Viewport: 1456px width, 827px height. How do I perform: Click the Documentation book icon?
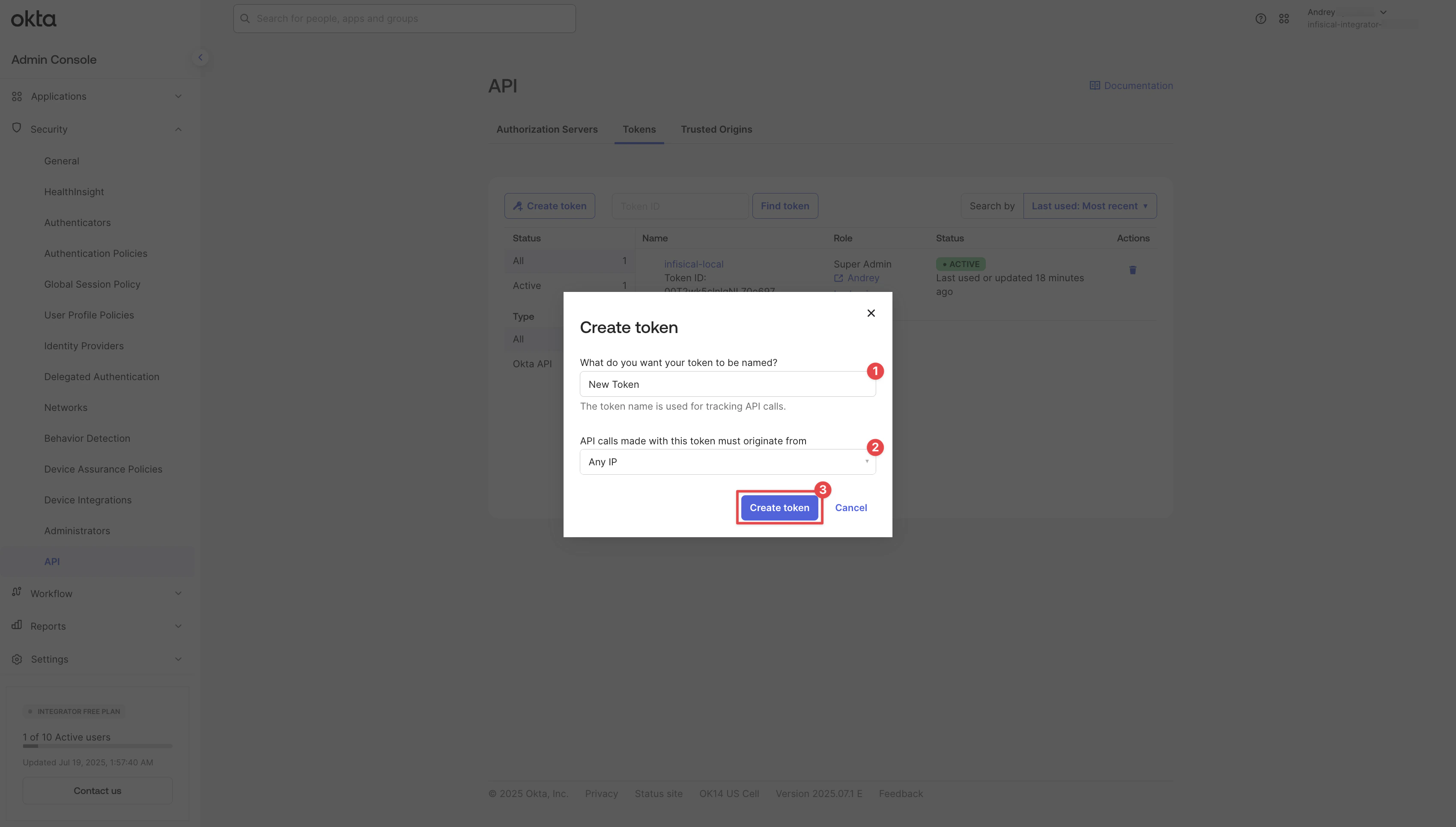click(x=1095, y=85)
